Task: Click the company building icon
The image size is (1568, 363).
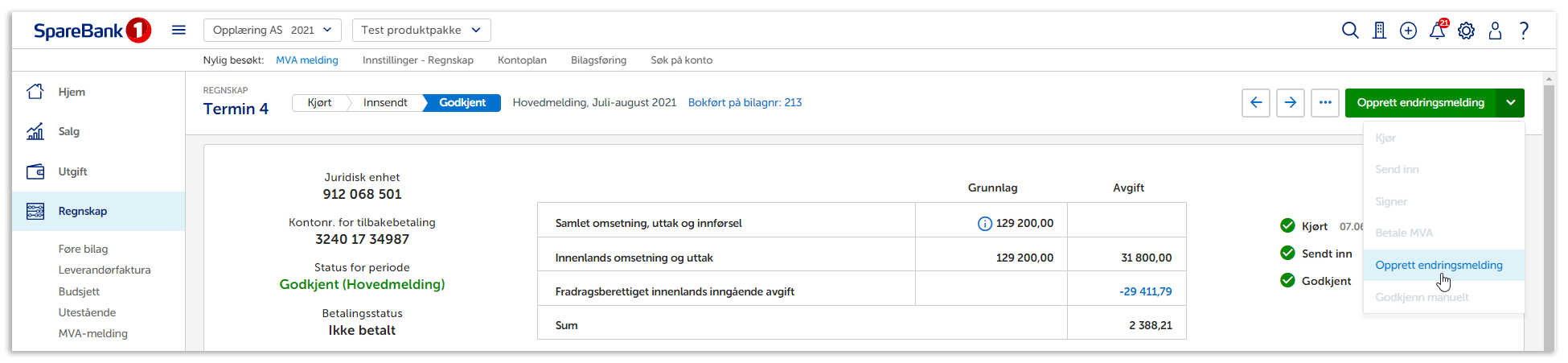Action: point(1379,31)
